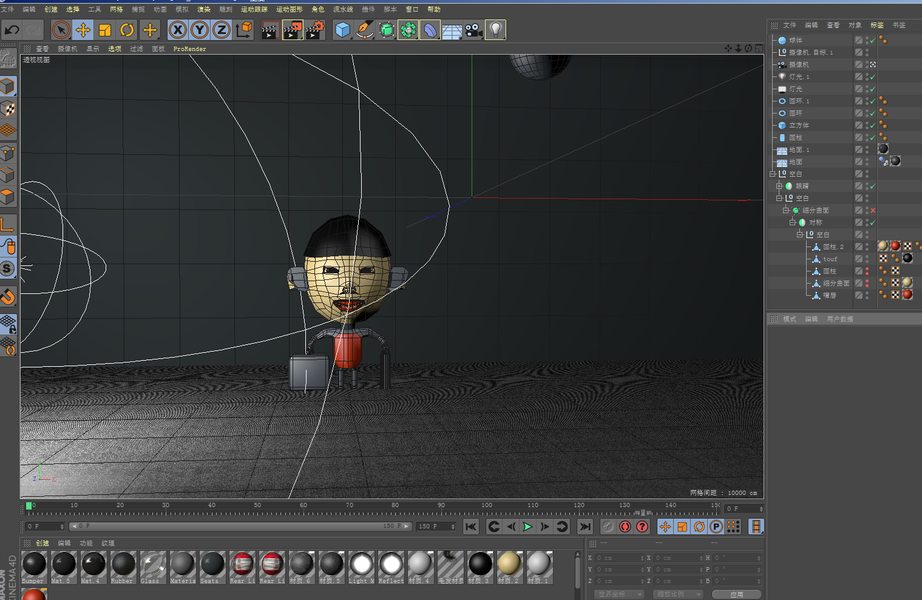Image resolution: width=922 pixels, height=600 pixels.
Task: Click the 应用 apply button in coordinates
Action: (736, 594)
